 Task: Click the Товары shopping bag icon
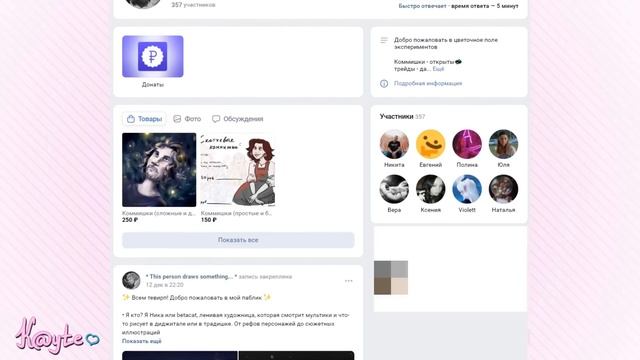[131, 119]
